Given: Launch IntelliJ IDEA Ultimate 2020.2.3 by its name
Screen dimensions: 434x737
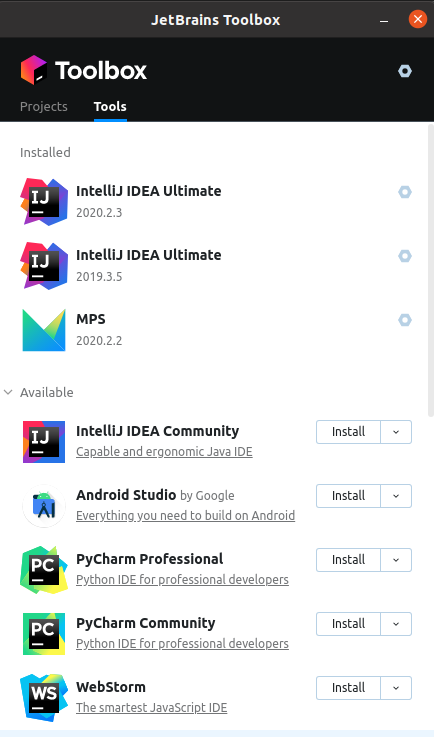Looking at the screenshot, I should click(x=149, y=191).
